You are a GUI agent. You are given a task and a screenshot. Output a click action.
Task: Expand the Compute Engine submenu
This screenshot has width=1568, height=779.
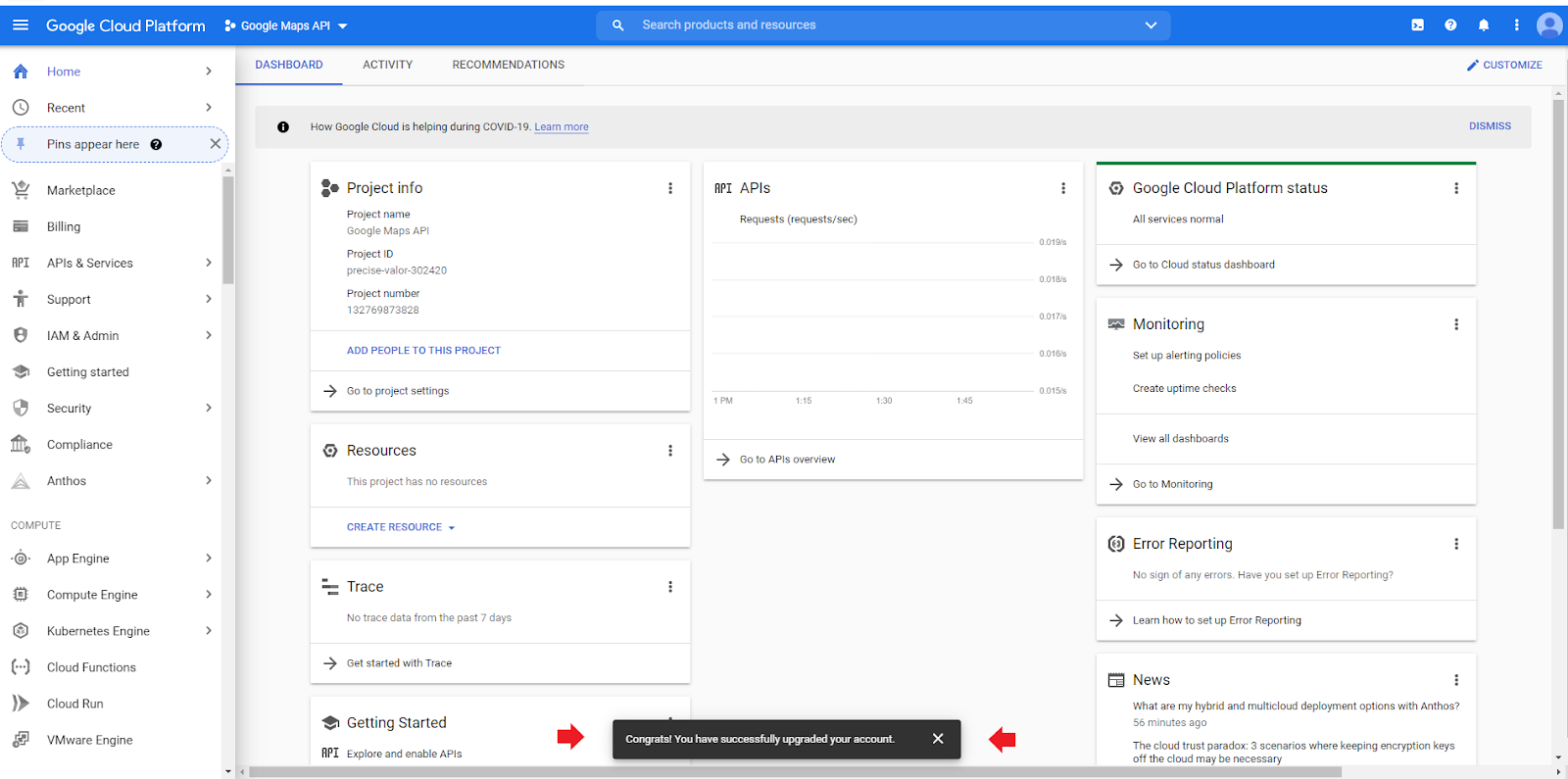pyautogui.click(x=208, y=595)
